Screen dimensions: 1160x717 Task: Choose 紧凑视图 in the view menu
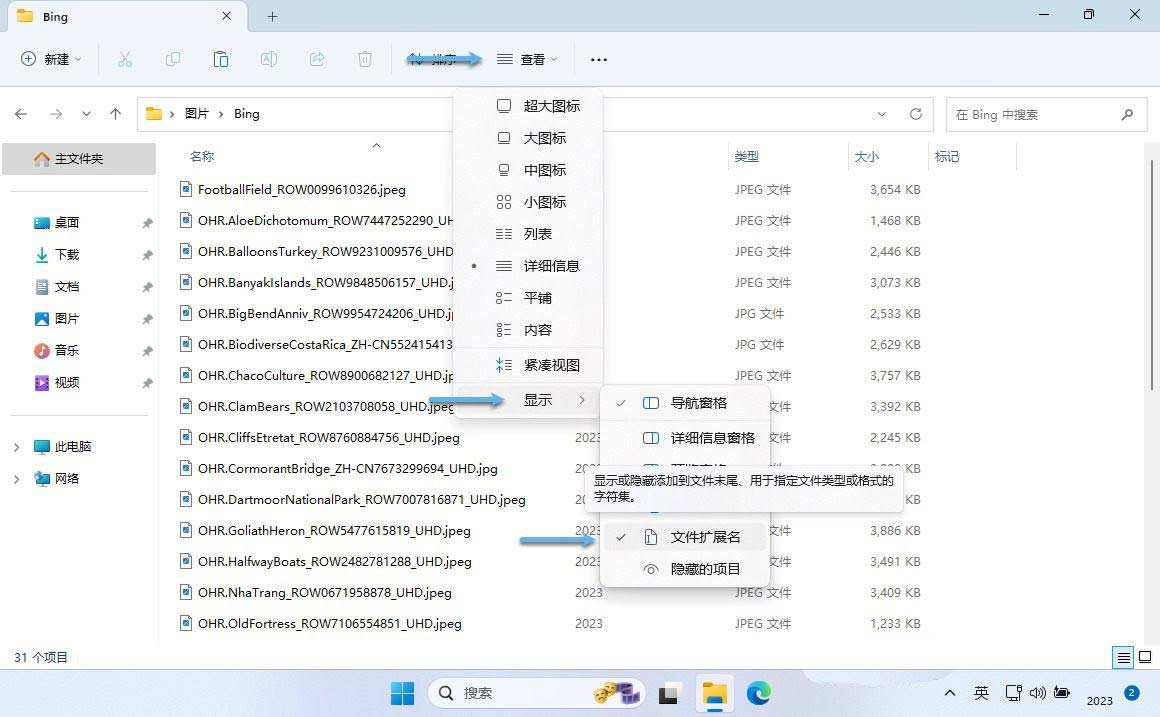click(552, 364)
